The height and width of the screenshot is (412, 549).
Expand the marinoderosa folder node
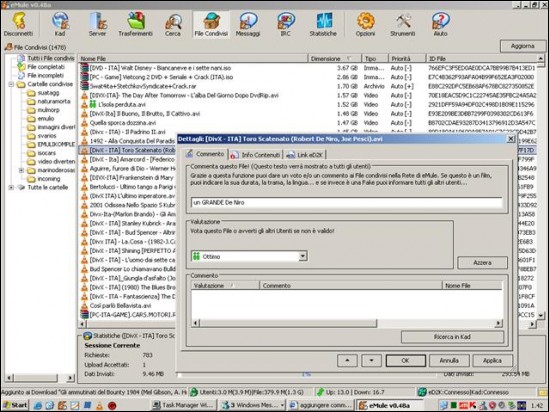tap(21, 170)
